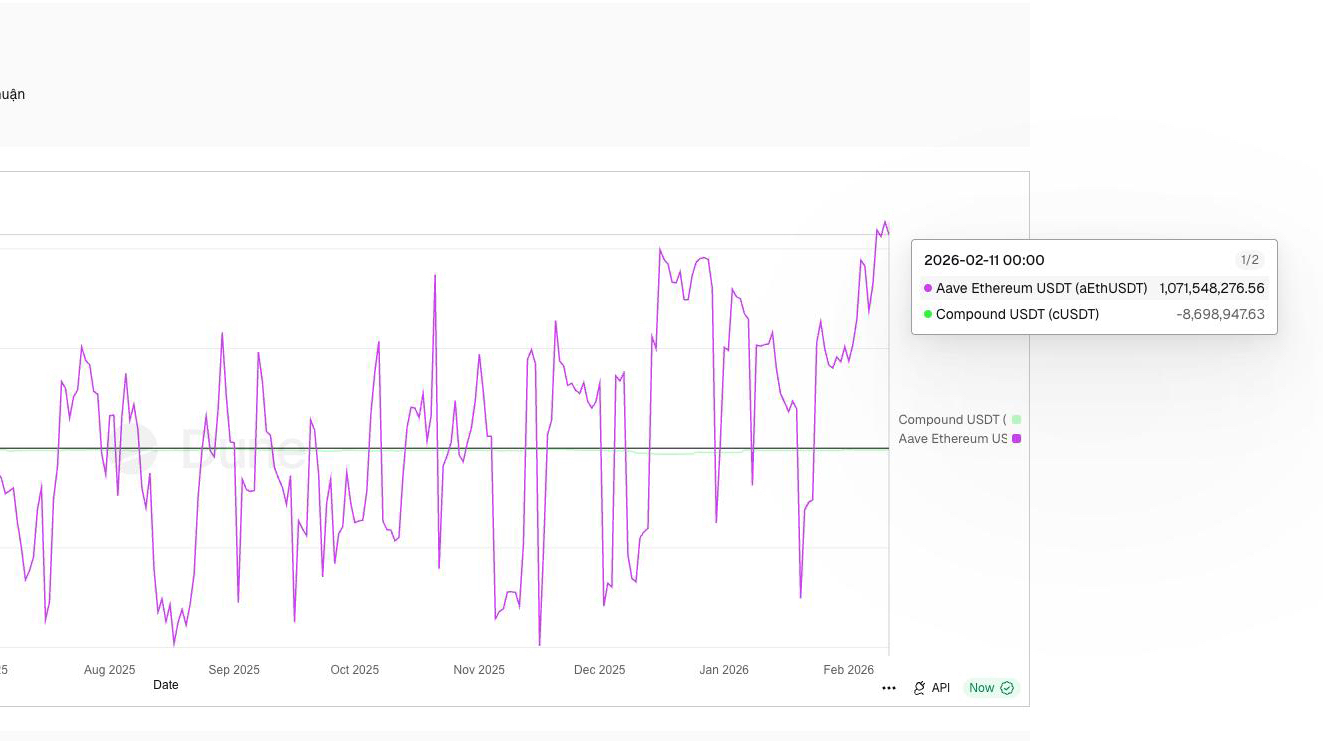
Task: Click the Feb 2026 x-axis label
Action: coord(848,670)
